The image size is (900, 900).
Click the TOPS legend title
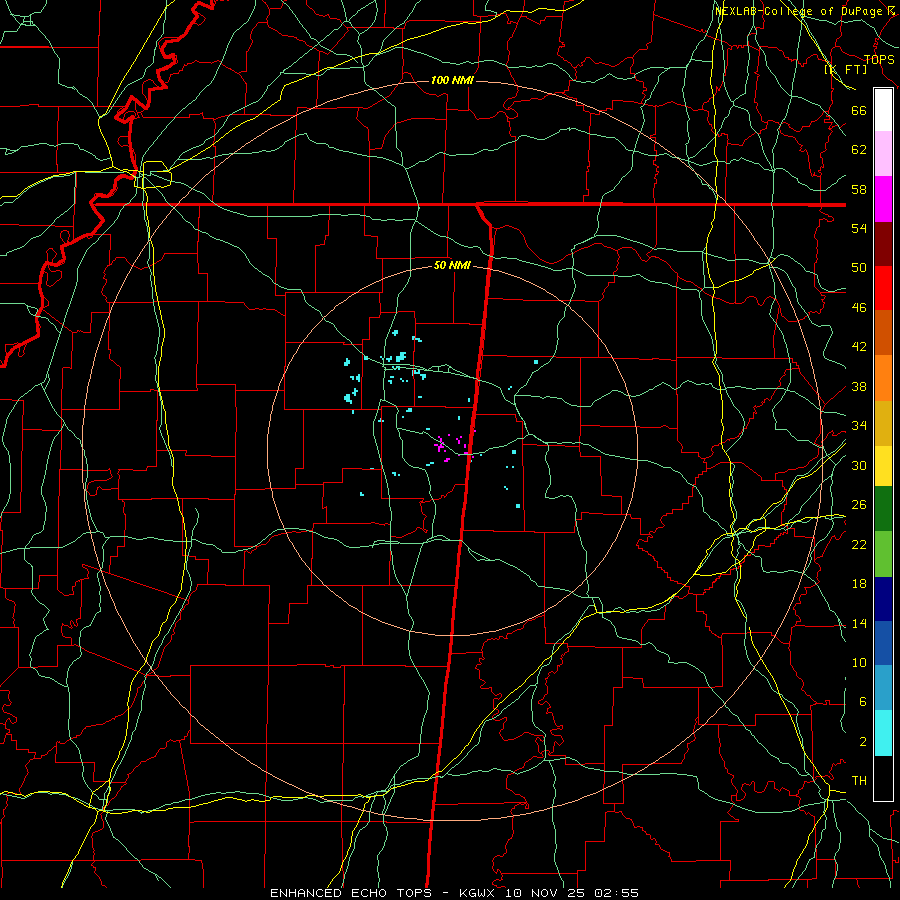[x=879, y=59]
